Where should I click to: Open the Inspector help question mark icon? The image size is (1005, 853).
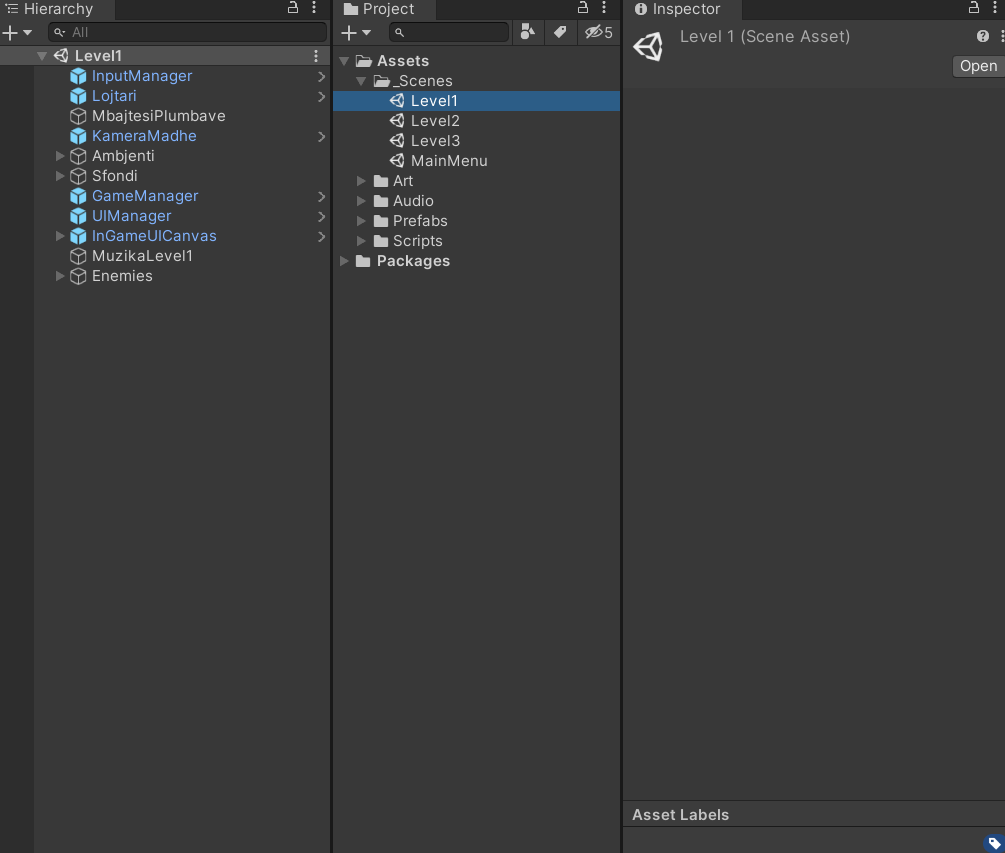click(x=983, y=37)
